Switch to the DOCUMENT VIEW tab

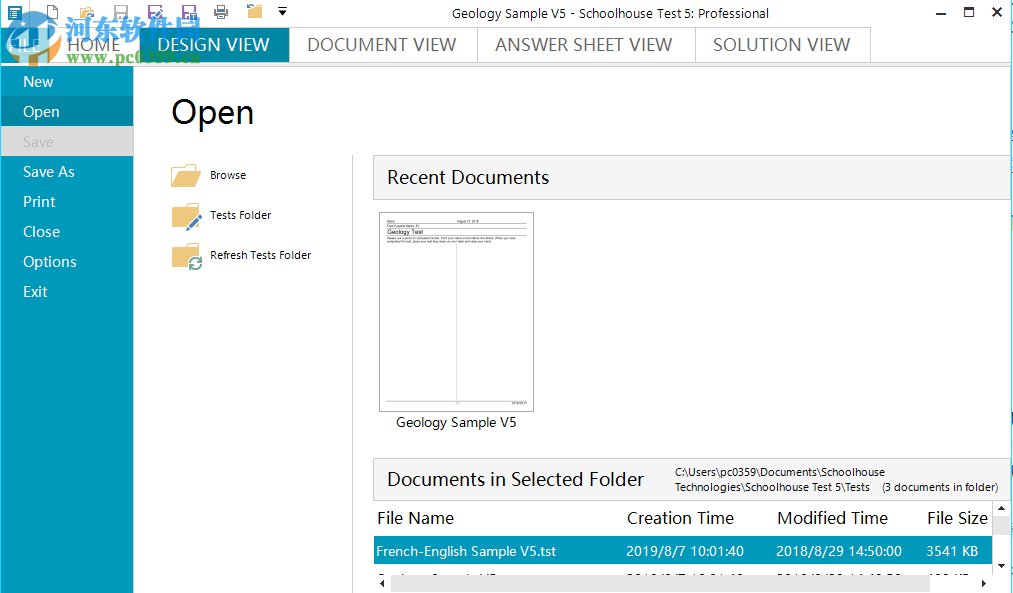point(382,45)
